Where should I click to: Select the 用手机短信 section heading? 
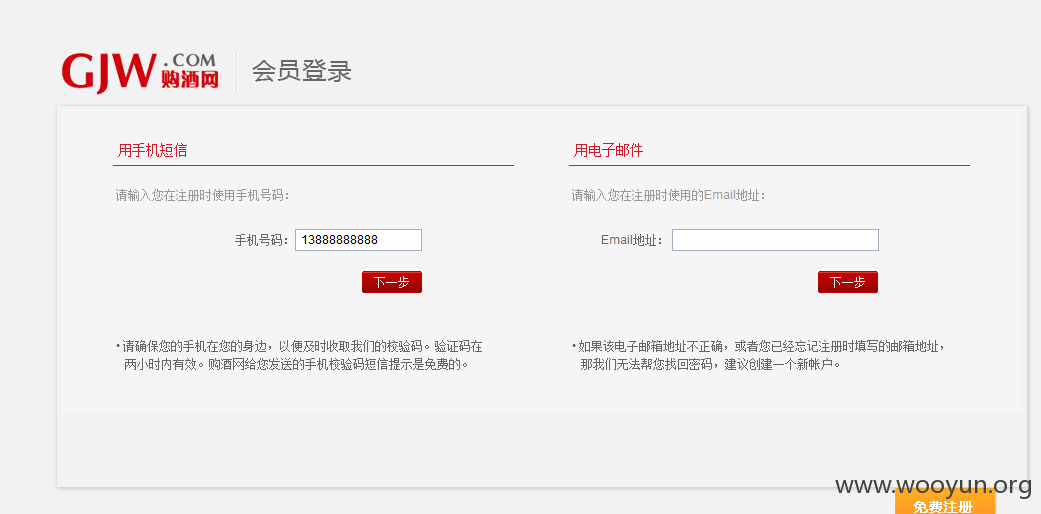[x=153, y=150]
